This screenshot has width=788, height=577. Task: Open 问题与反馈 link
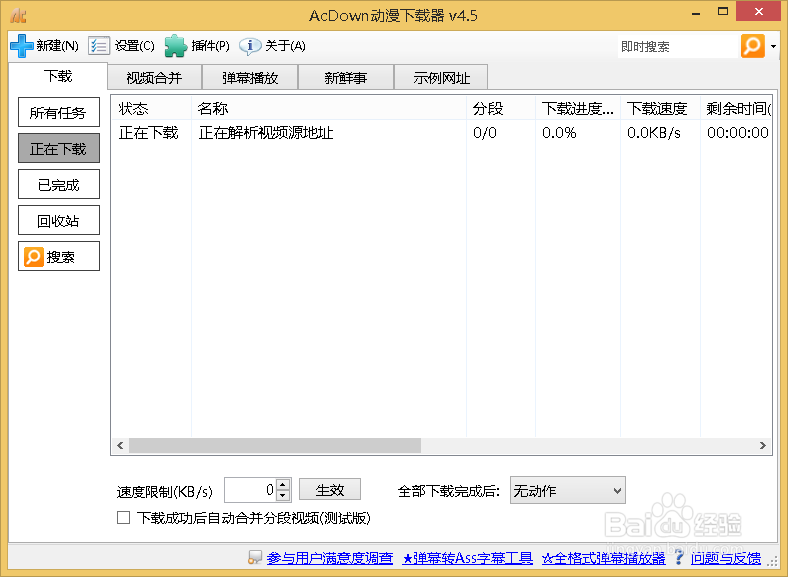[726, 558]
